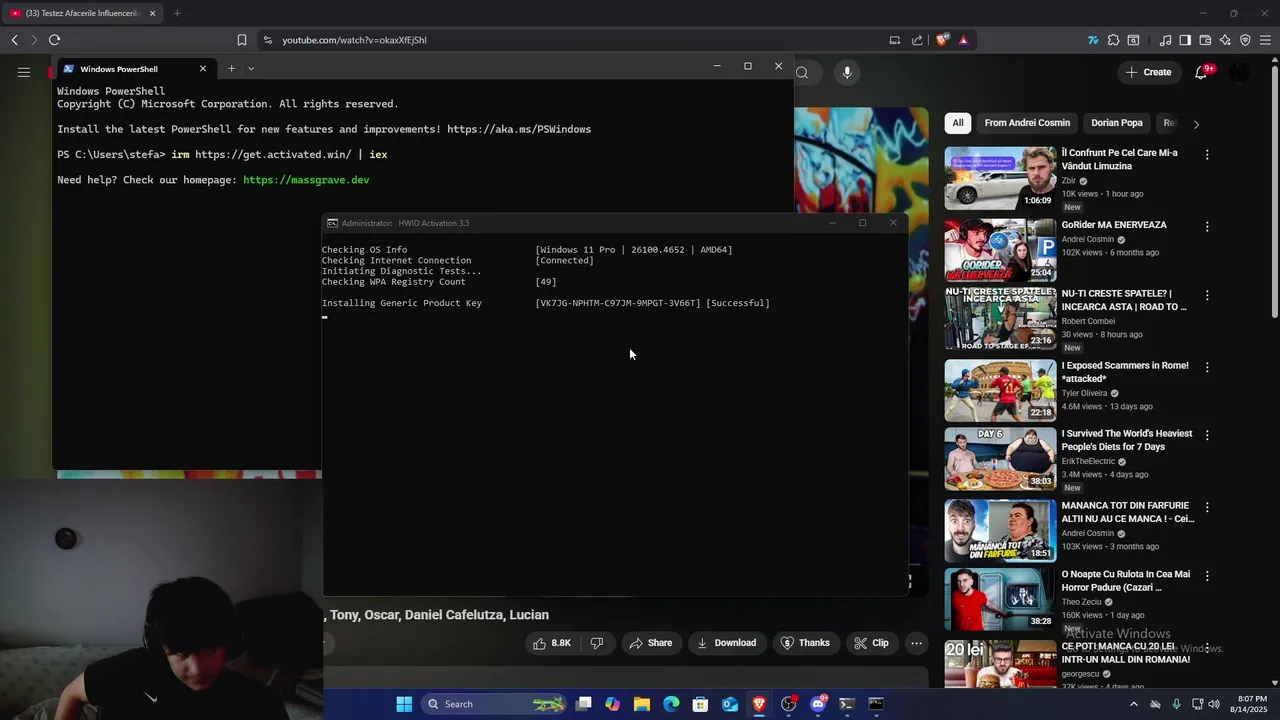This screenshot has width=1280, height=720.
Task: Click the browser address bar URL
Action: click(x=354, y=40)
